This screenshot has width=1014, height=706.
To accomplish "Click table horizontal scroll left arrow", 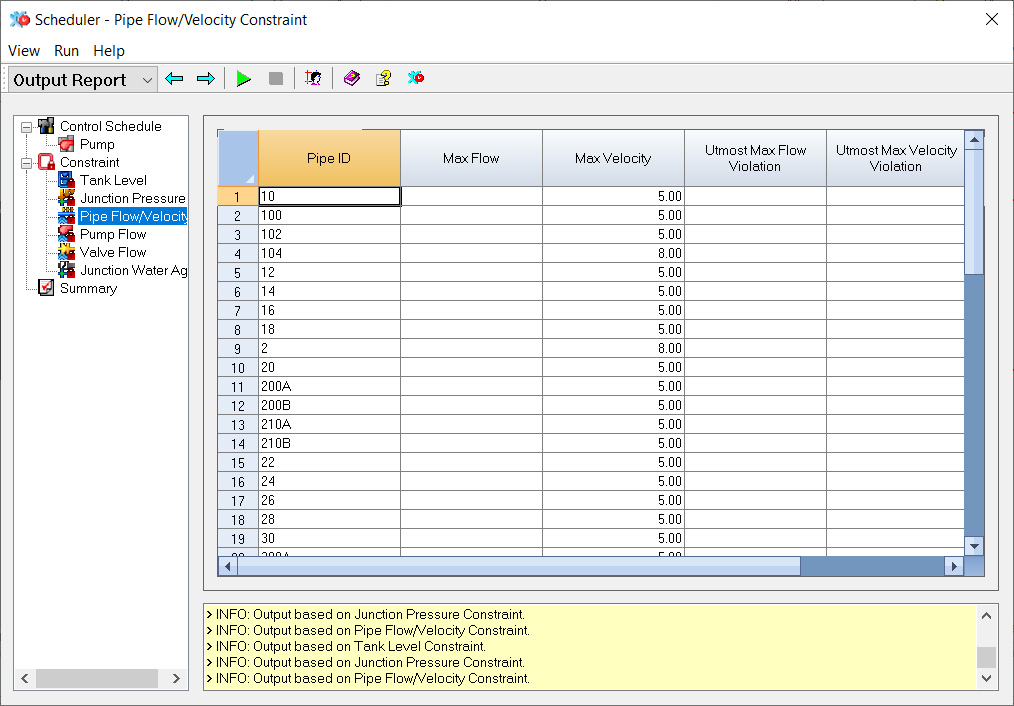I will [x=228, y=566].
